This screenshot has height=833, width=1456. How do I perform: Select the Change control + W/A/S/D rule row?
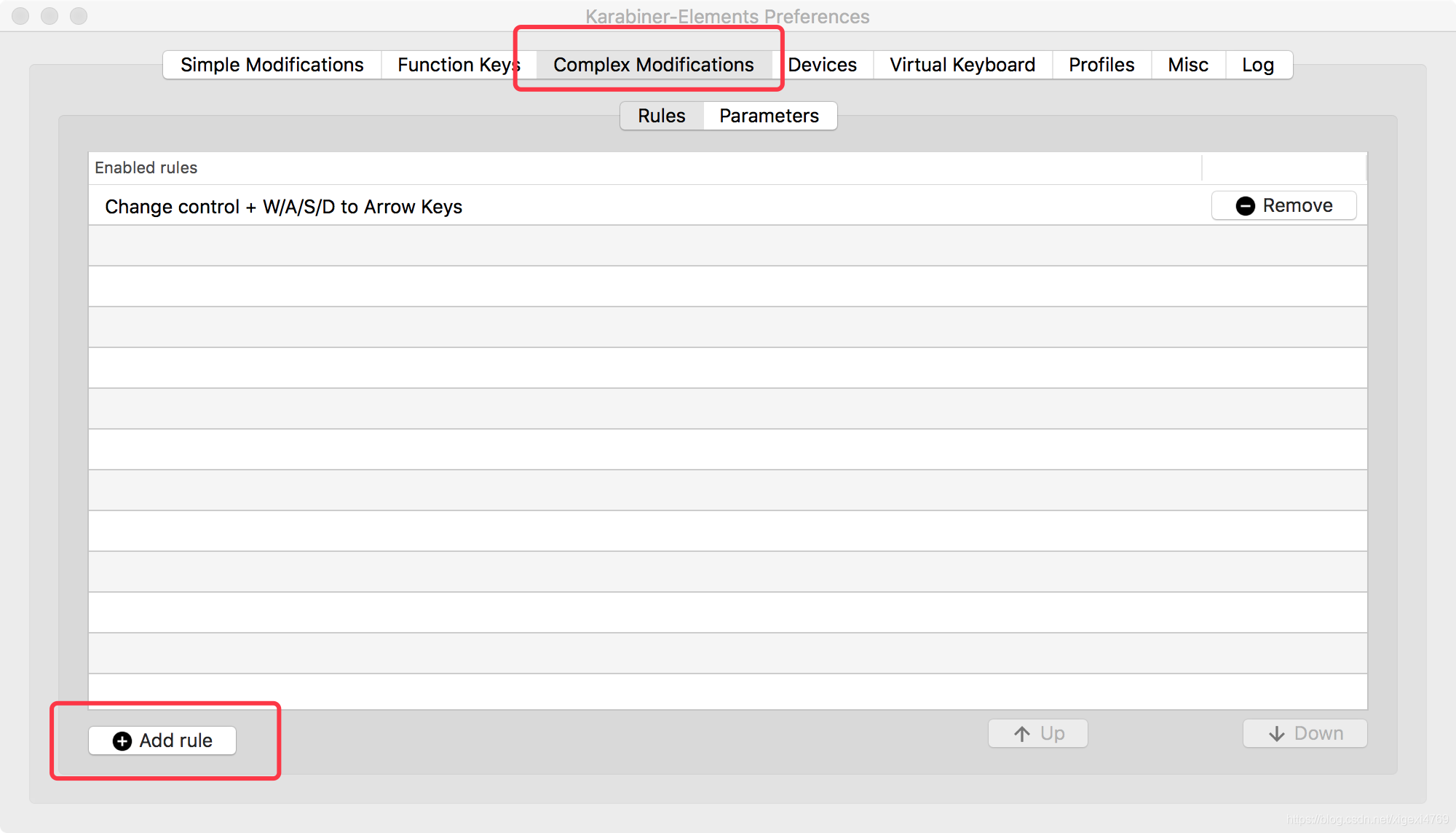click(x=728, y=206)
